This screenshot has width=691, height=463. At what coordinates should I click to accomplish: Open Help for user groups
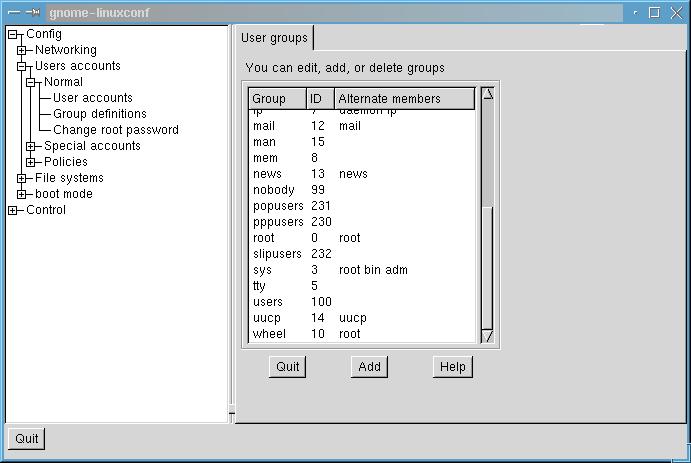[x=453, y=367]
